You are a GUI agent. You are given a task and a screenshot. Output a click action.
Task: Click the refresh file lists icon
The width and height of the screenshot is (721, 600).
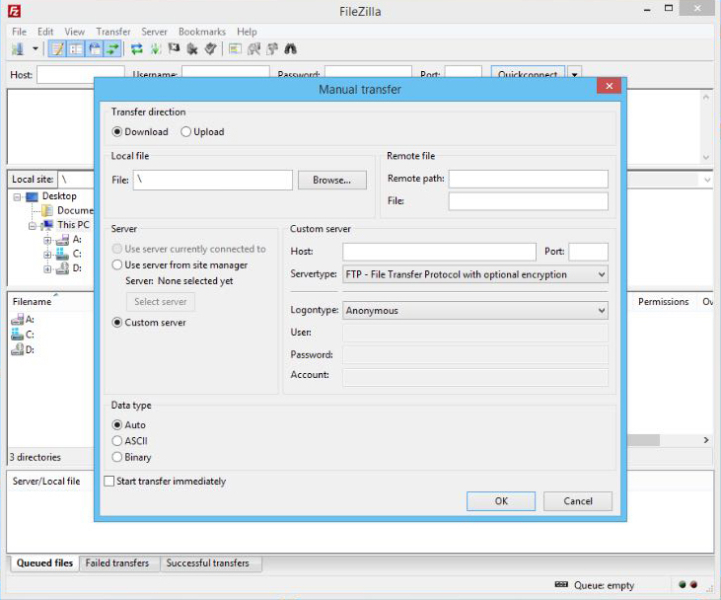(x=137, y=48)
